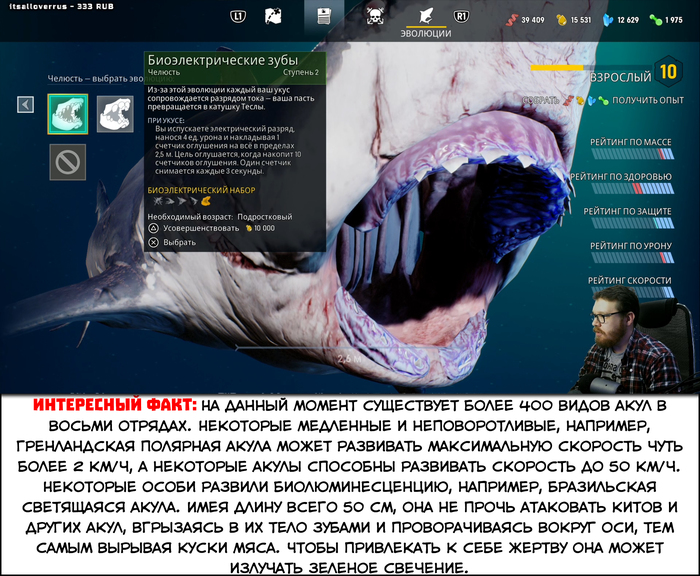The image size is (700, 576).
Task: Click the back arrow beside jaw evolutions
Action: pyautogui.click(x=26, y=104)
